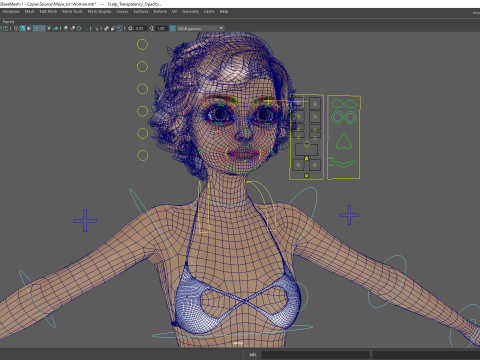Open the Generate menu
Image resolution: width=480 pixels, height=360 pixels.
[190, 12]
